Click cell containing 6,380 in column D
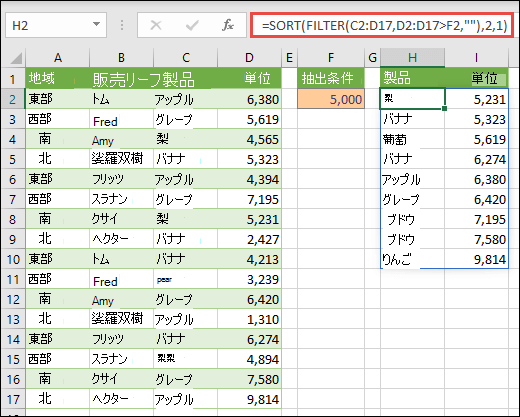The width and height of the screenshot is (520, 417). click(x=249, y=99)
